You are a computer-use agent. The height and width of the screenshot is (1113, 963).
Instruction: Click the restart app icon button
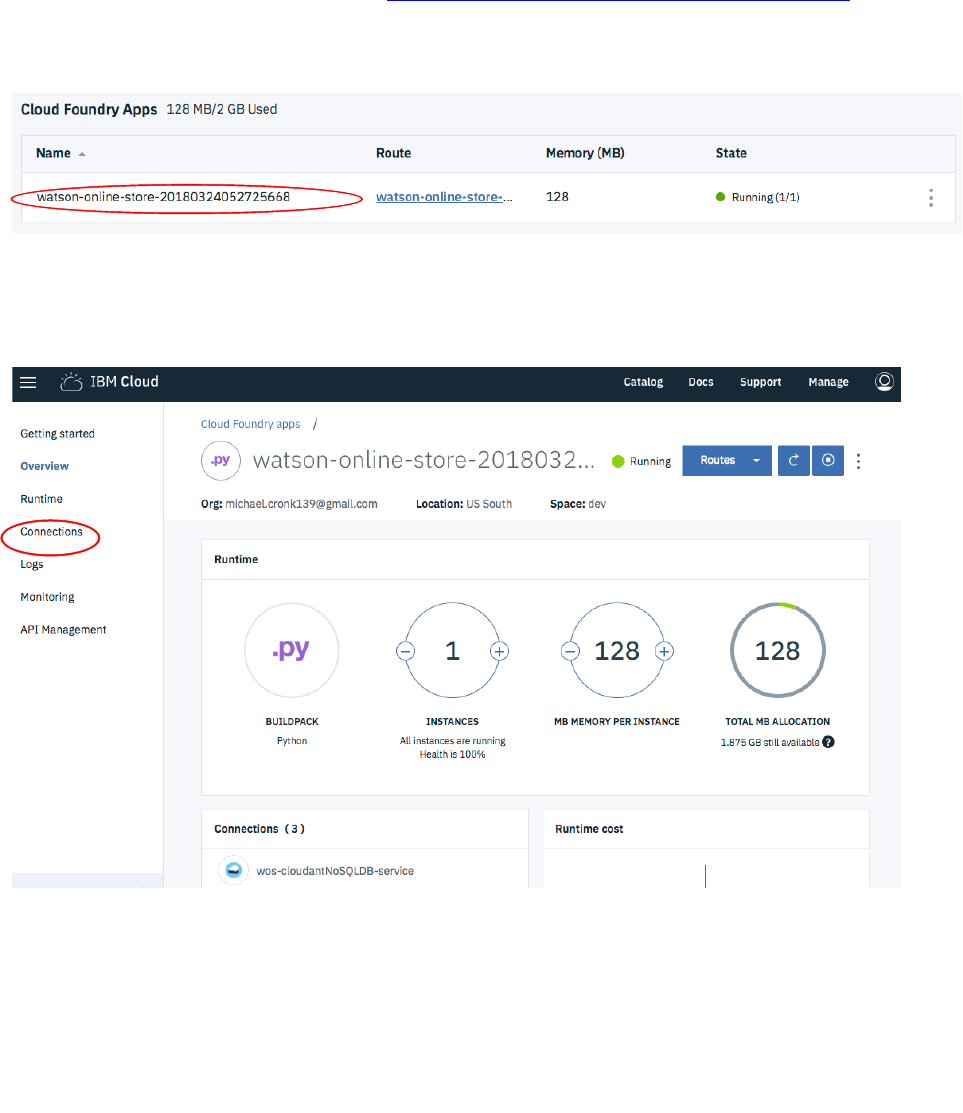pos(793,461)
